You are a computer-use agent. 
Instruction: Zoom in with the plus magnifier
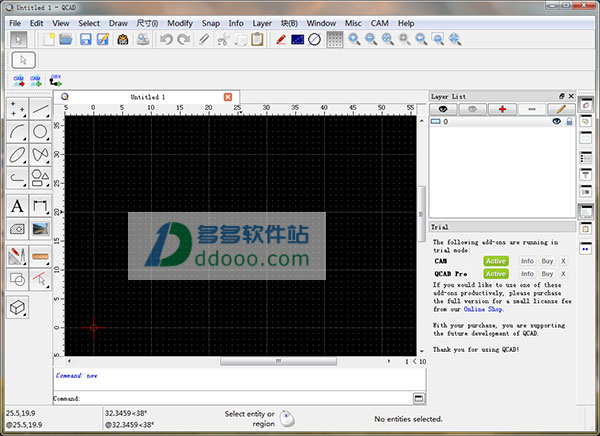pyautogui.click(x=354, y=39)
